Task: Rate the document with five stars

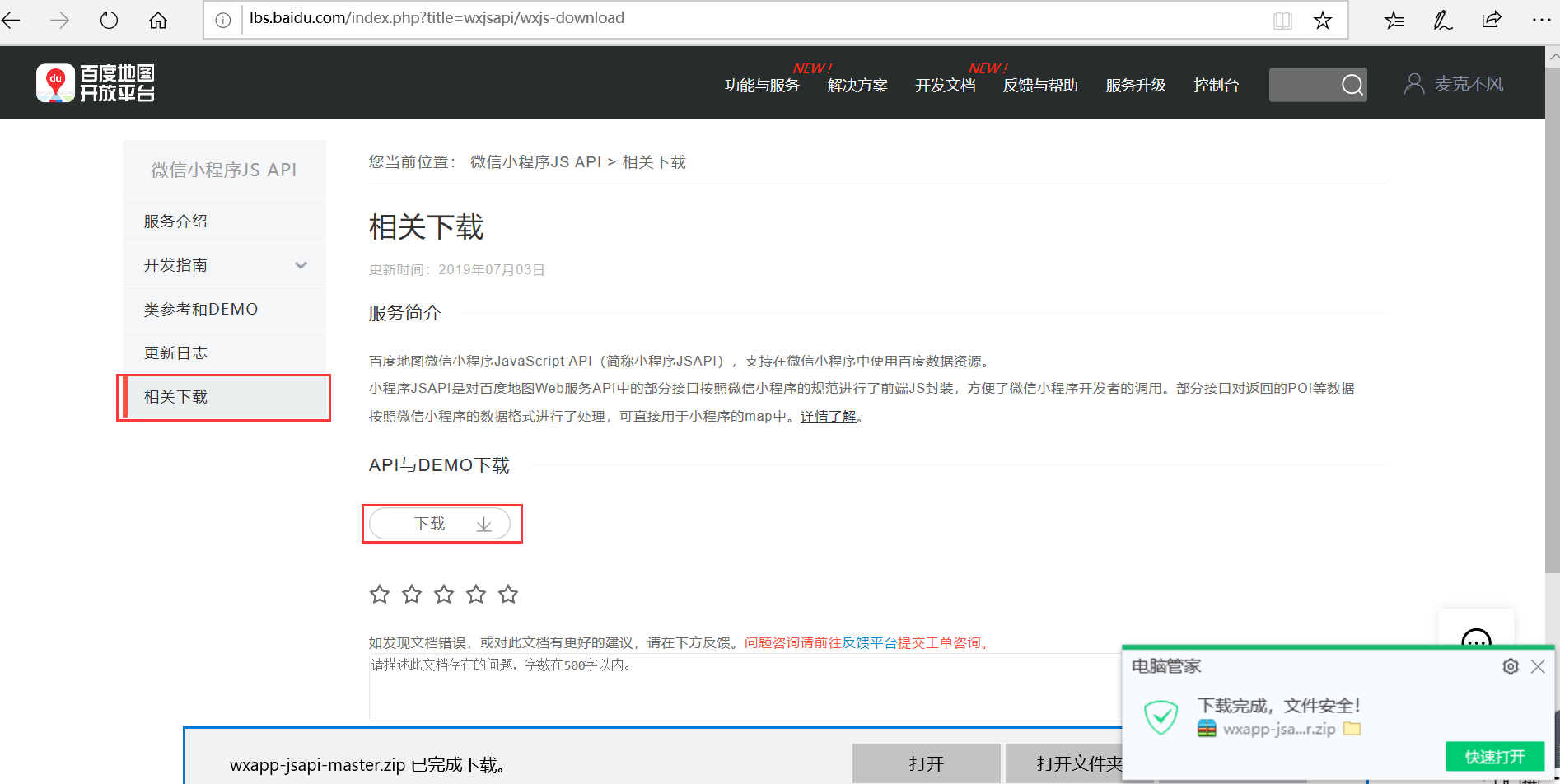Action: tap(508, 594)
